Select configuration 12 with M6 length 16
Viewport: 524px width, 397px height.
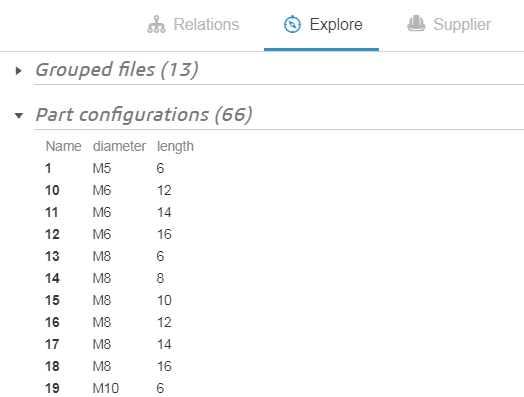[x=119, y=234]
